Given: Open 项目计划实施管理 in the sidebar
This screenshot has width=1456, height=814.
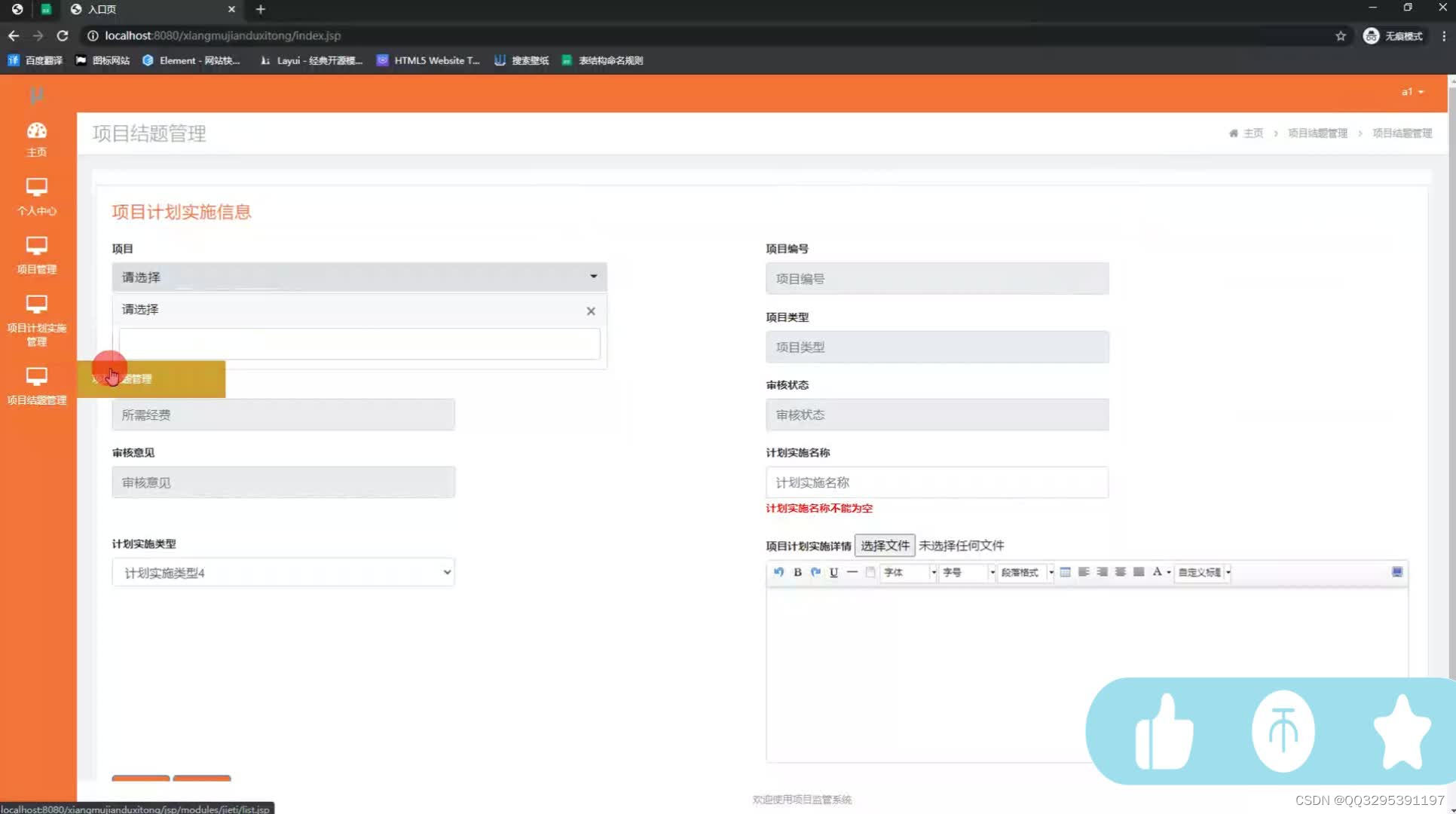Looking at the screenshot, I should tap(36, 321).
